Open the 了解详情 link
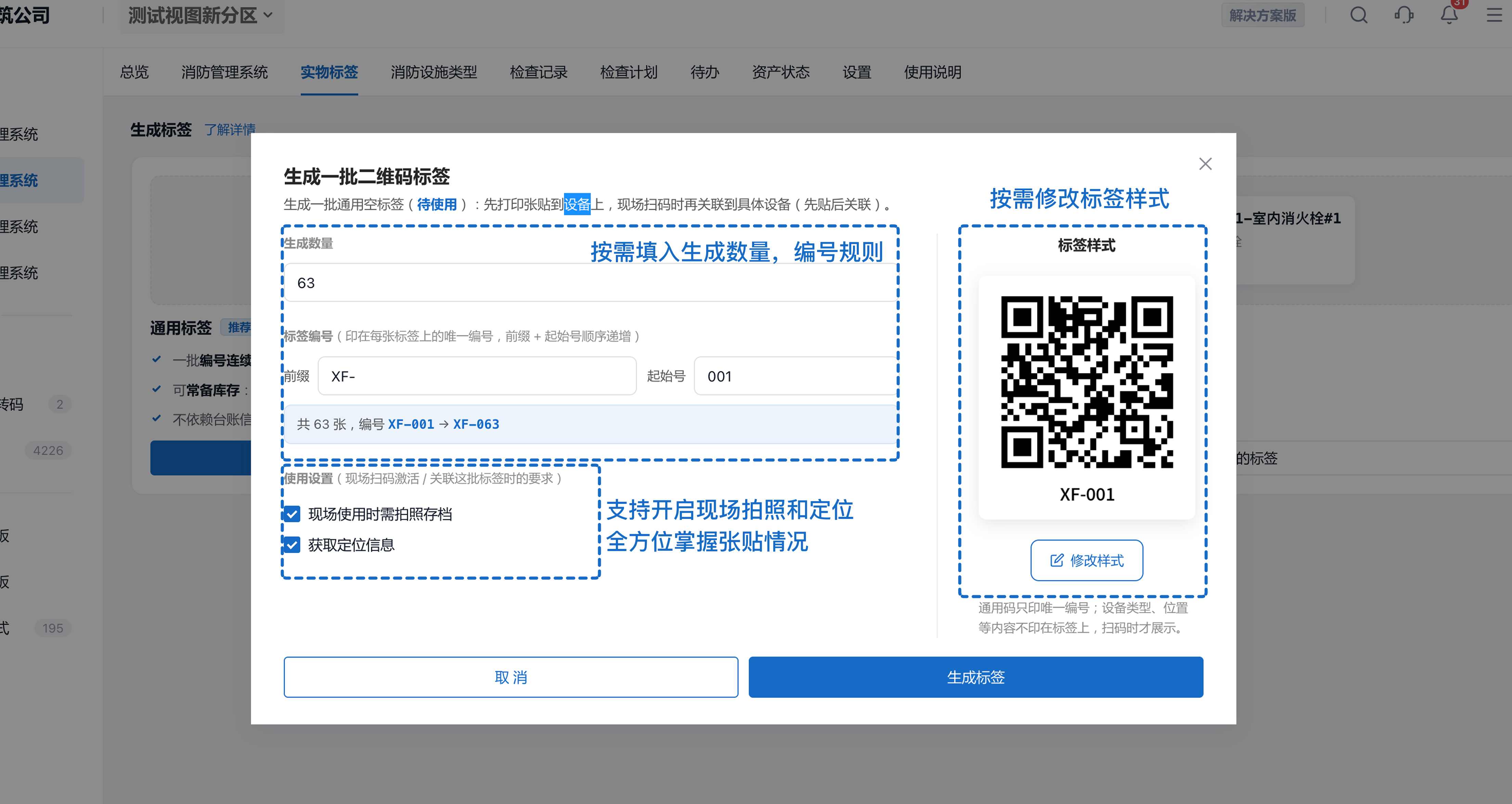The height and width of the screenshot is (804, 1512). click(230, 129)
